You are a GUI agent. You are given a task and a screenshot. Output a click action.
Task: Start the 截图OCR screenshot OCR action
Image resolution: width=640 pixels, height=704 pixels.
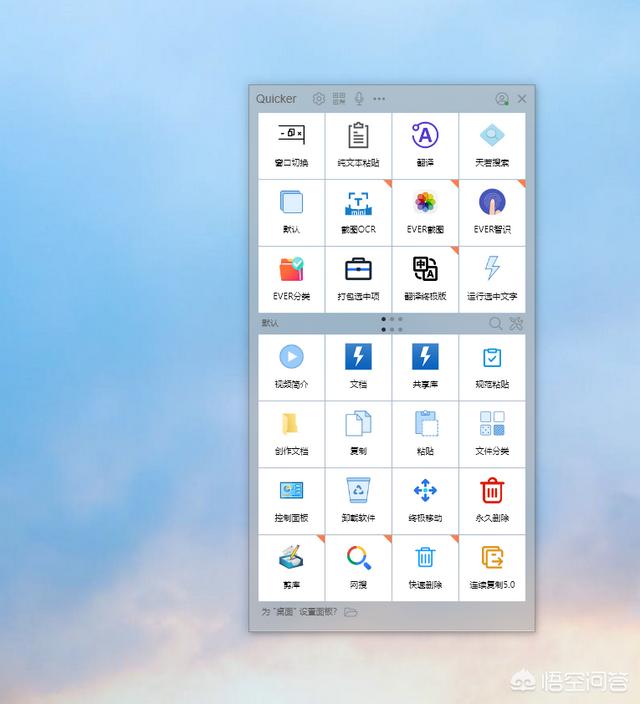click(x=358, y=213)
